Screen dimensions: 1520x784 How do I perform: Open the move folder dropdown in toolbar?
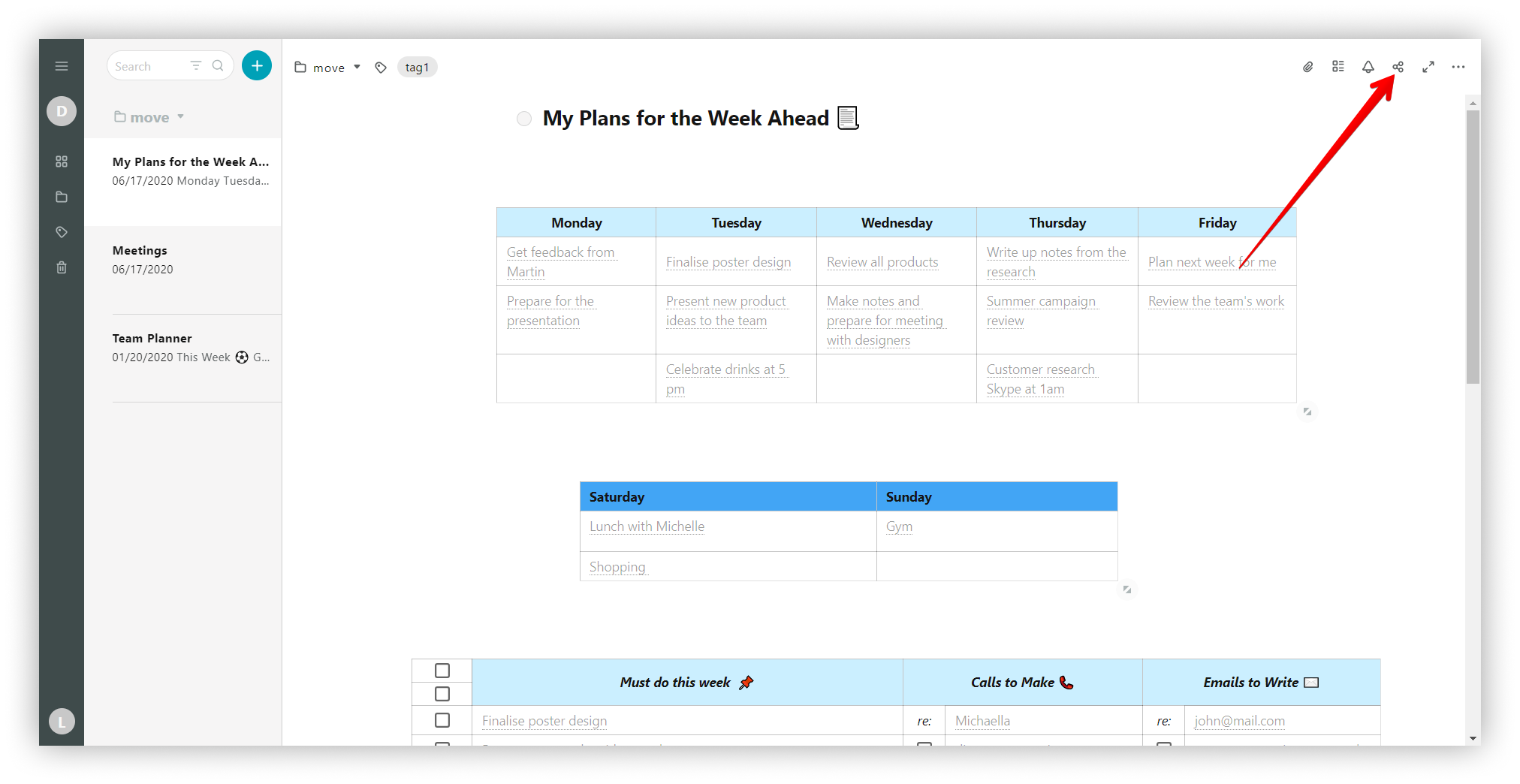[328, 68]
